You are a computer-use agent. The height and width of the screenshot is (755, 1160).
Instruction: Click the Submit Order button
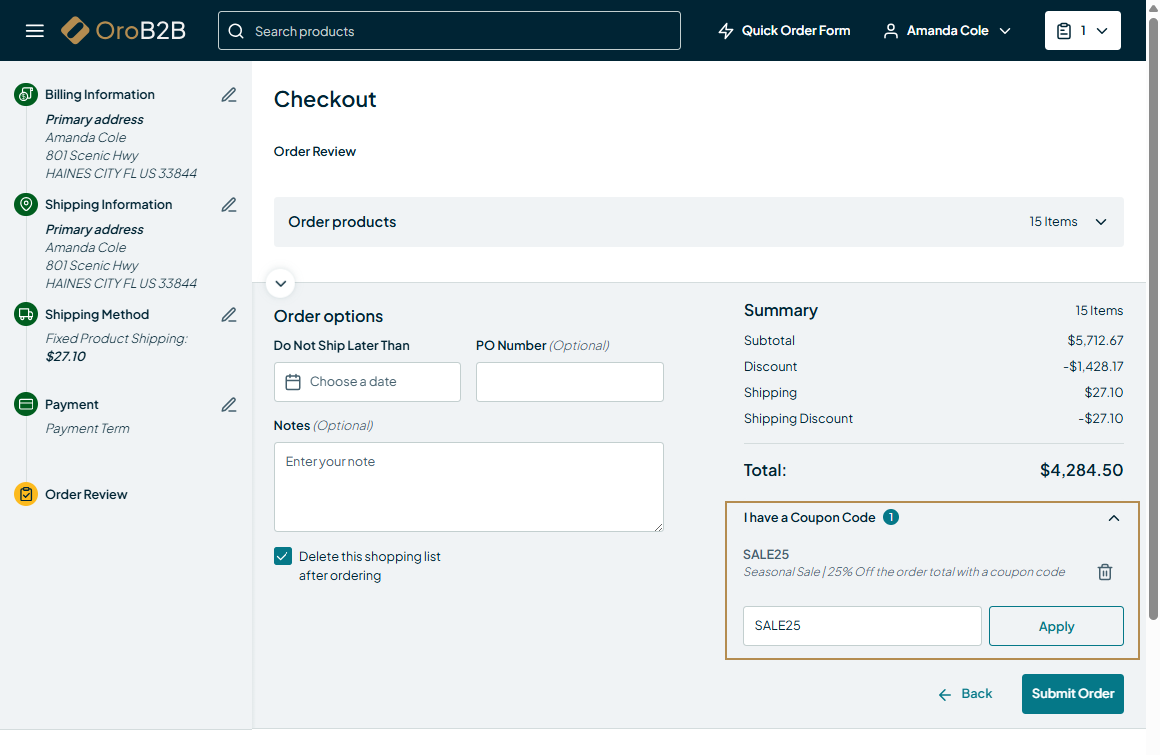tap(1072, 694)
